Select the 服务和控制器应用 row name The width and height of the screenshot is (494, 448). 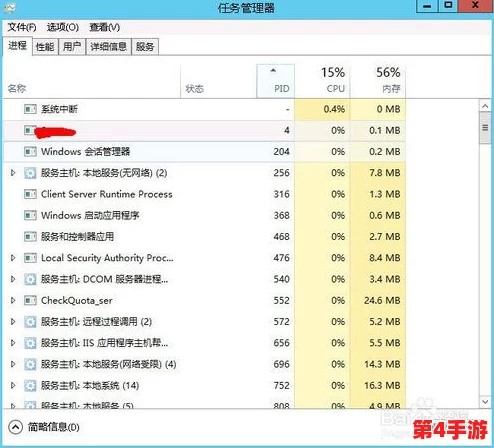(x=77, y=237)
